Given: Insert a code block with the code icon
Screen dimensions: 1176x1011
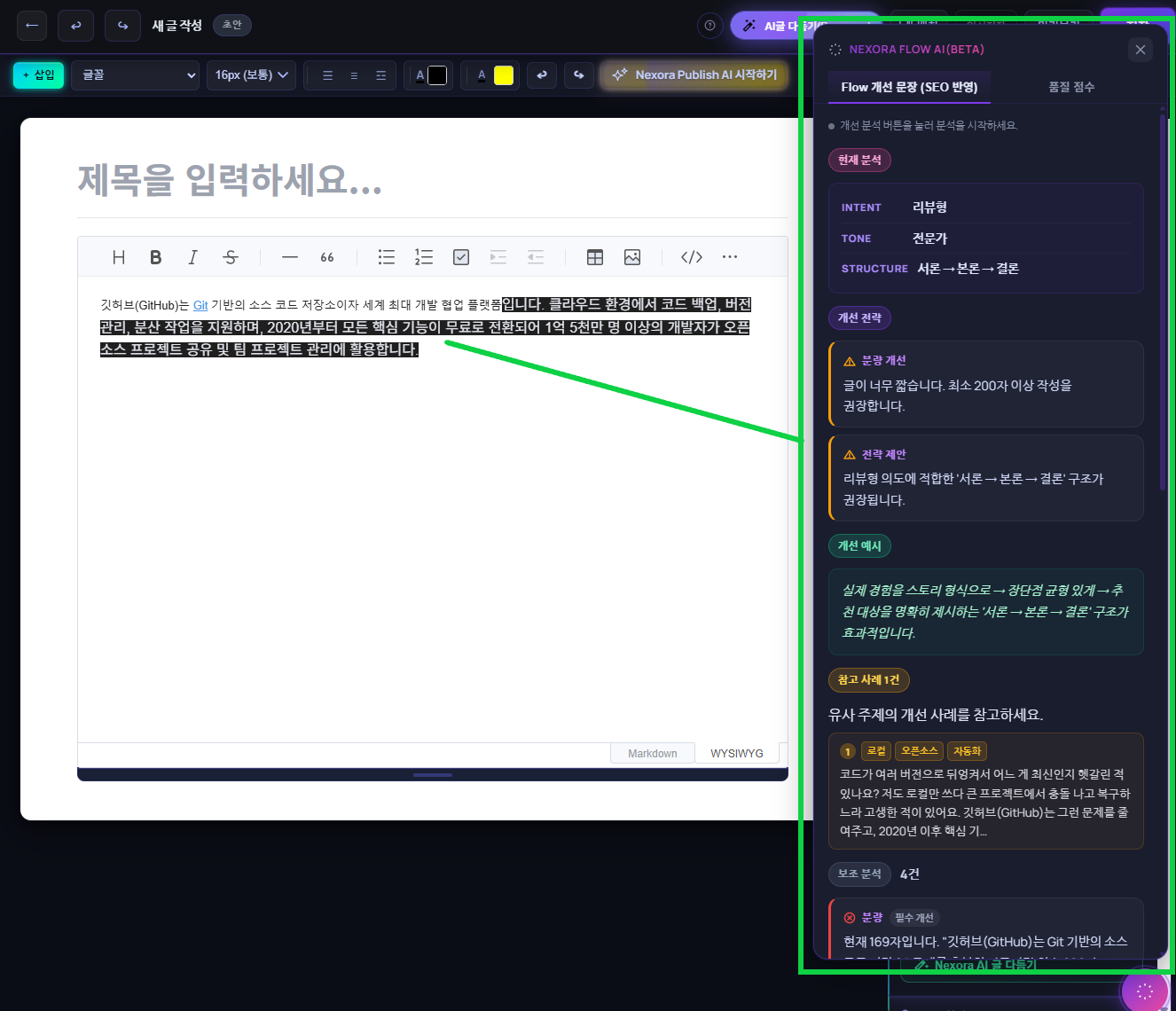Looking at the screenshot, I should (x=692, y=257).
